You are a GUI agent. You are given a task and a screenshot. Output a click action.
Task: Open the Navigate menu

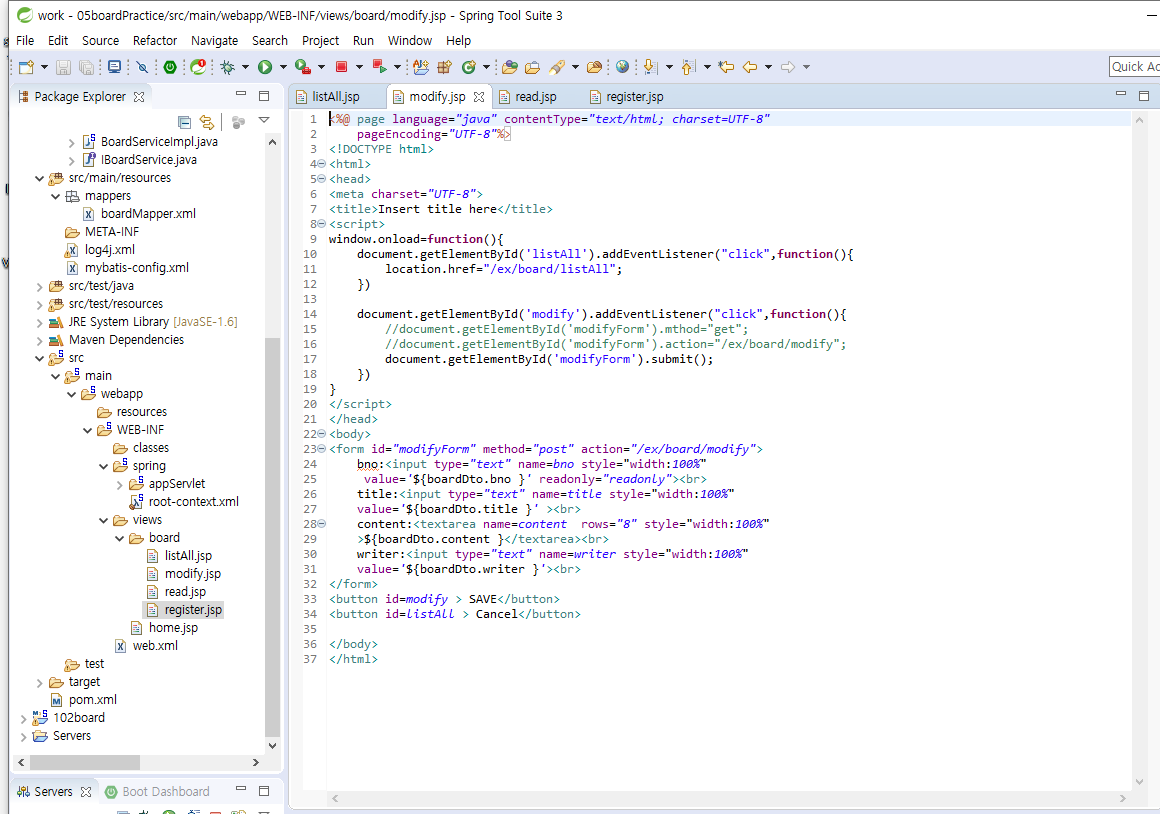click(x=215, y=41)
